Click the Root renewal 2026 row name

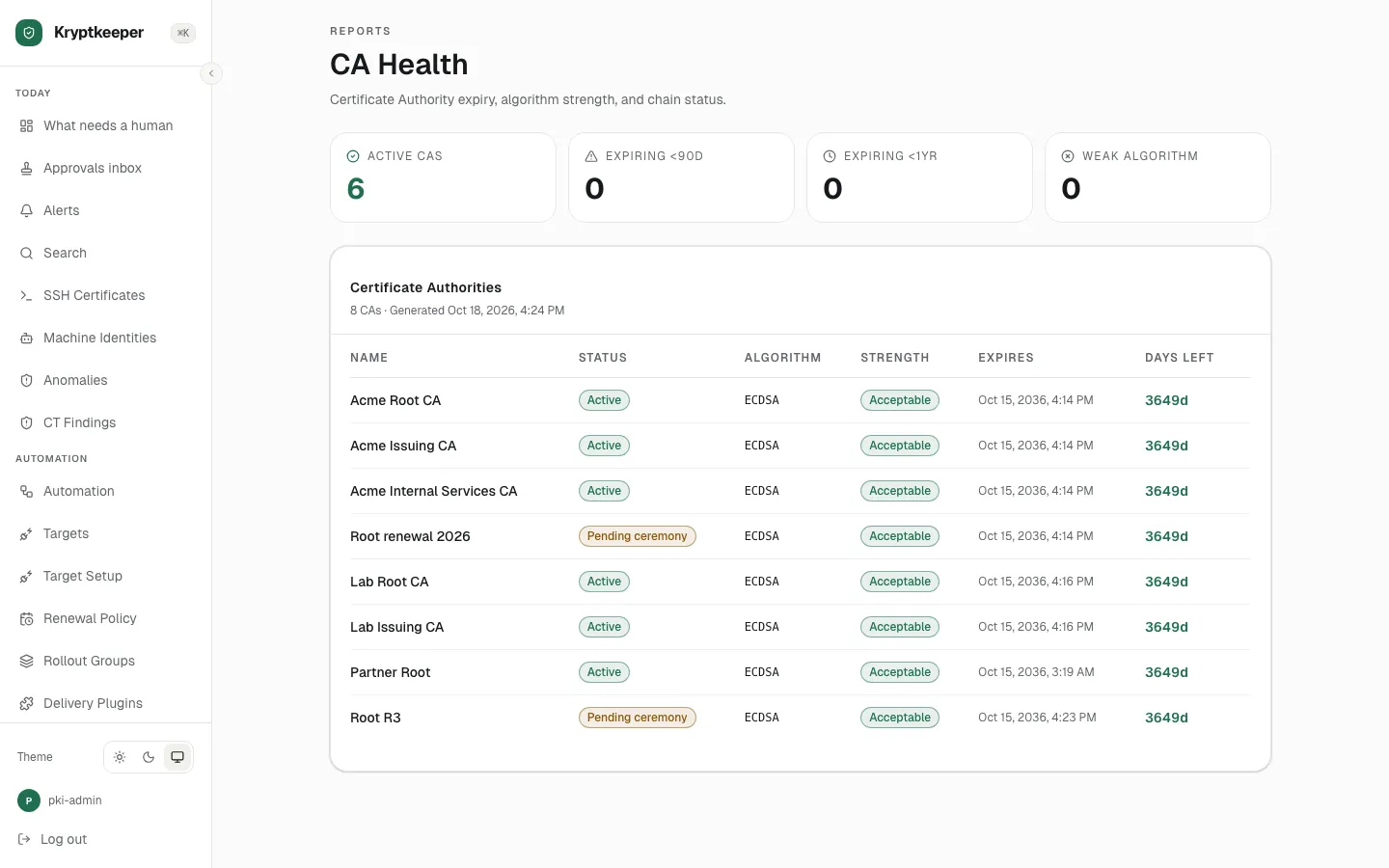(410, 536)
